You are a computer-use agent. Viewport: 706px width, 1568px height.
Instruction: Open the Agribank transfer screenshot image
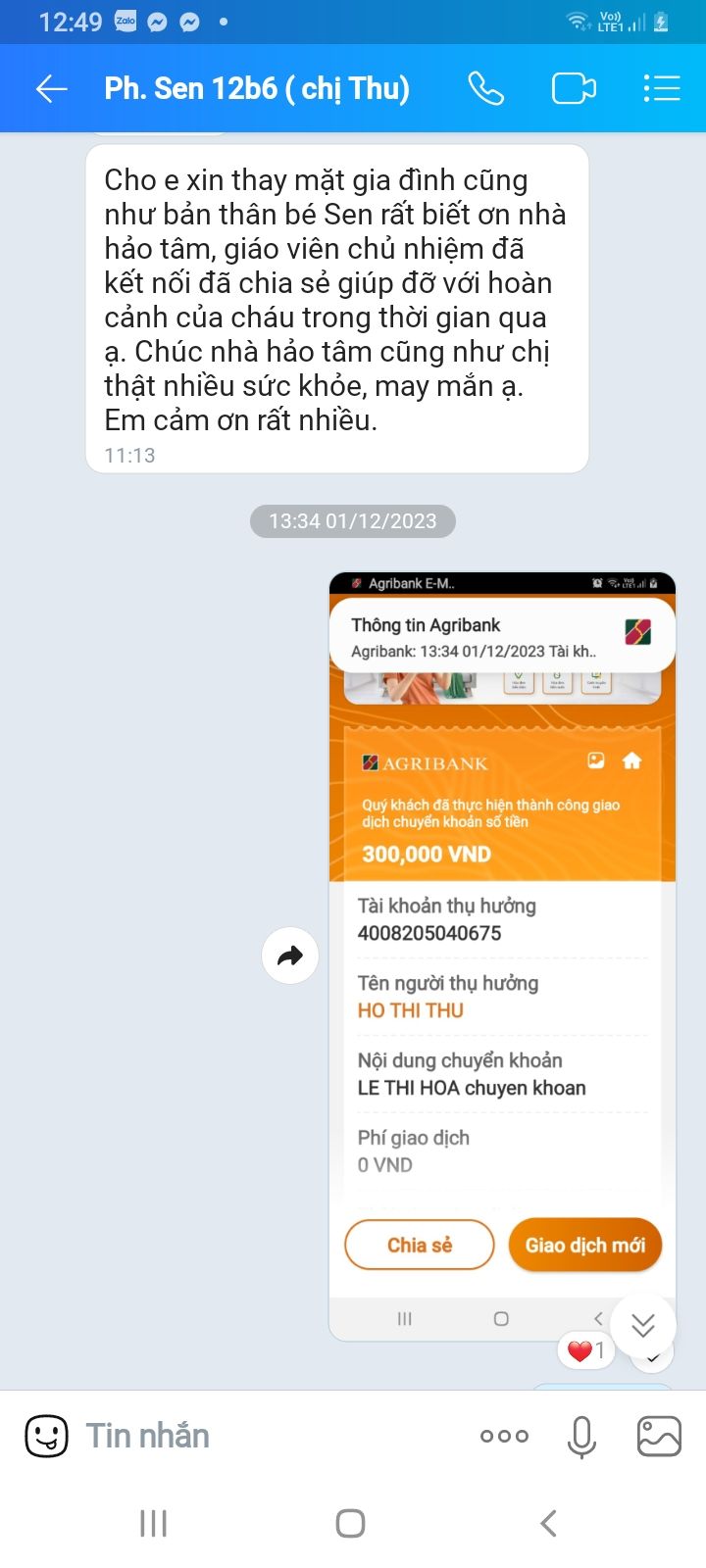[x=502, y=956]
